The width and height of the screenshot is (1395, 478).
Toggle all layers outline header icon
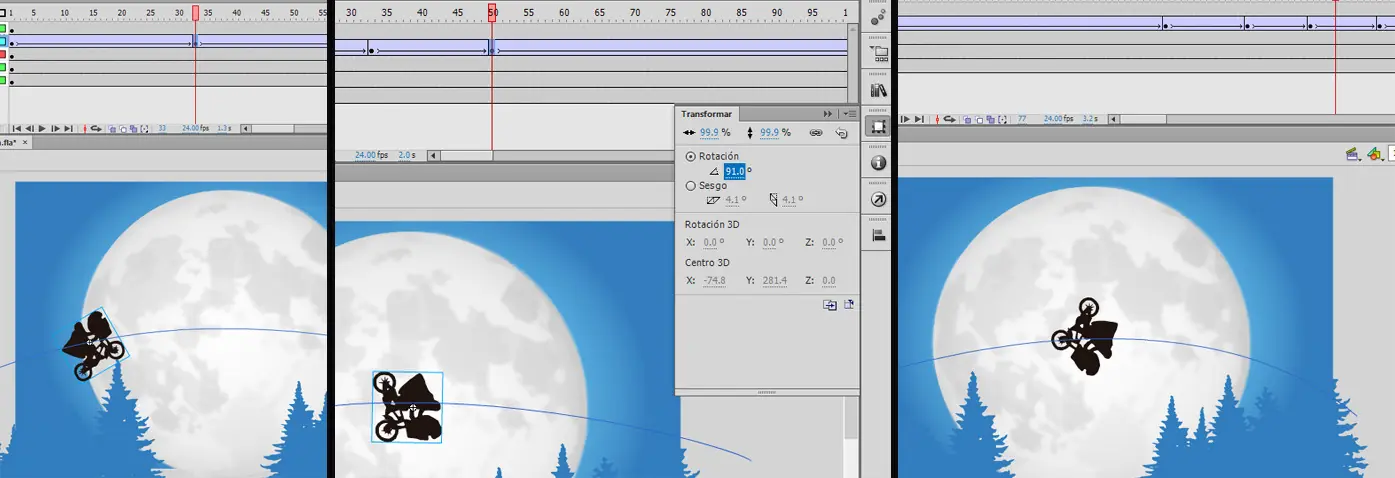[2, 13]
